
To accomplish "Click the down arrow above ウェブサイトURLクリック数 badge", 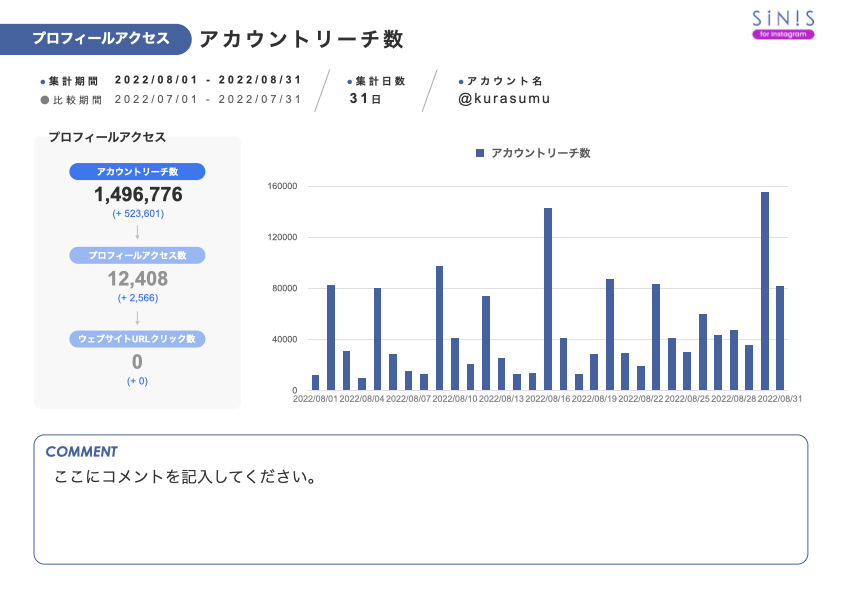I will coord(139,317).
